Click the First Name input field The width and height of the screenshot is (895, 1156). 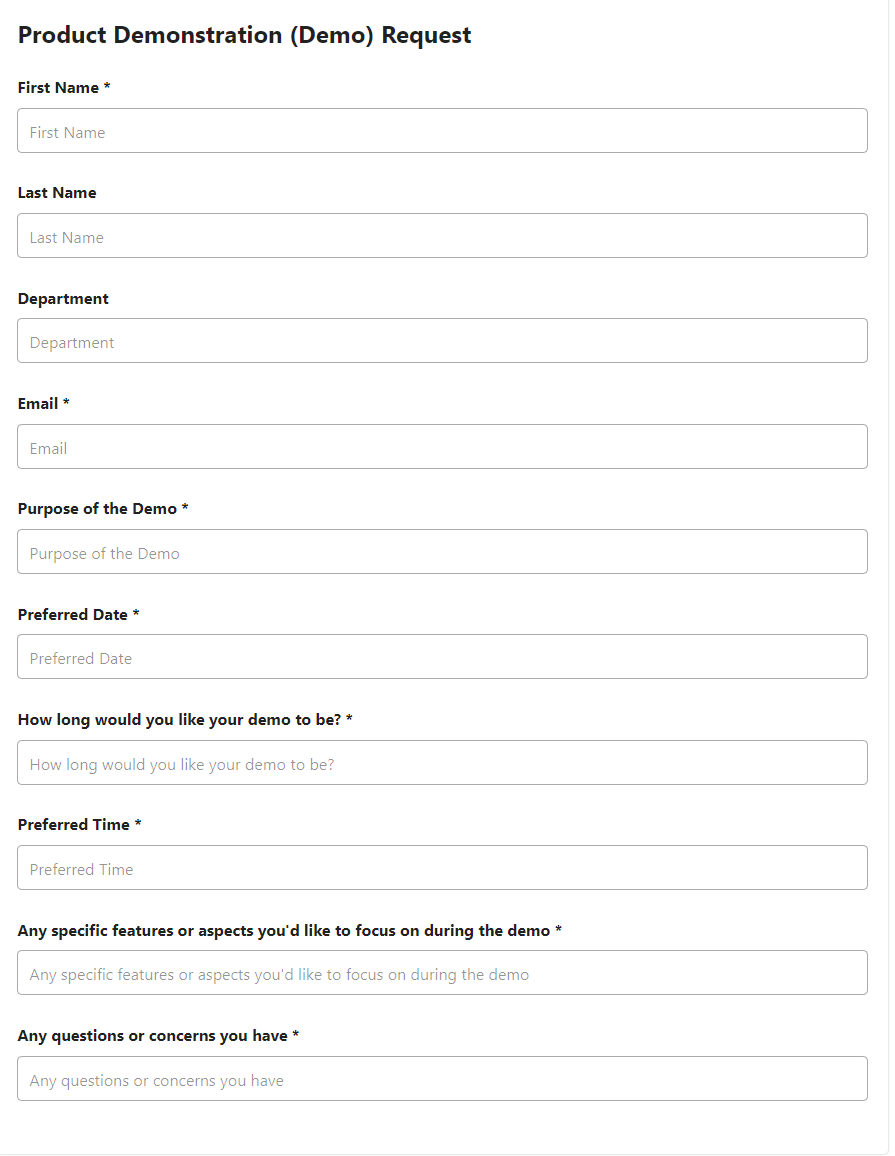[442, 130]
